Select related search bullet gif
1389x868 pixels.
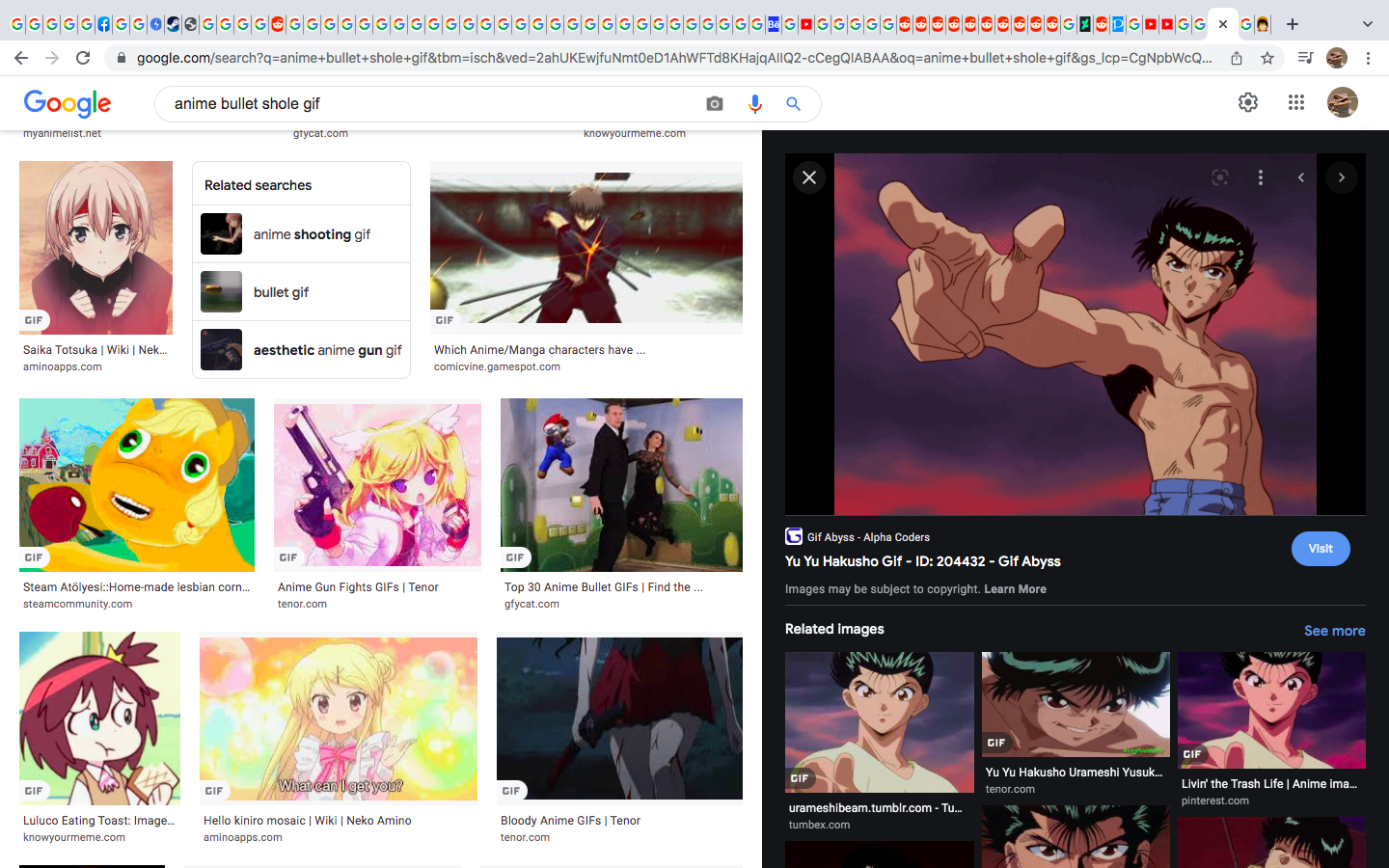pyautogui.click(x=301, y=292)
